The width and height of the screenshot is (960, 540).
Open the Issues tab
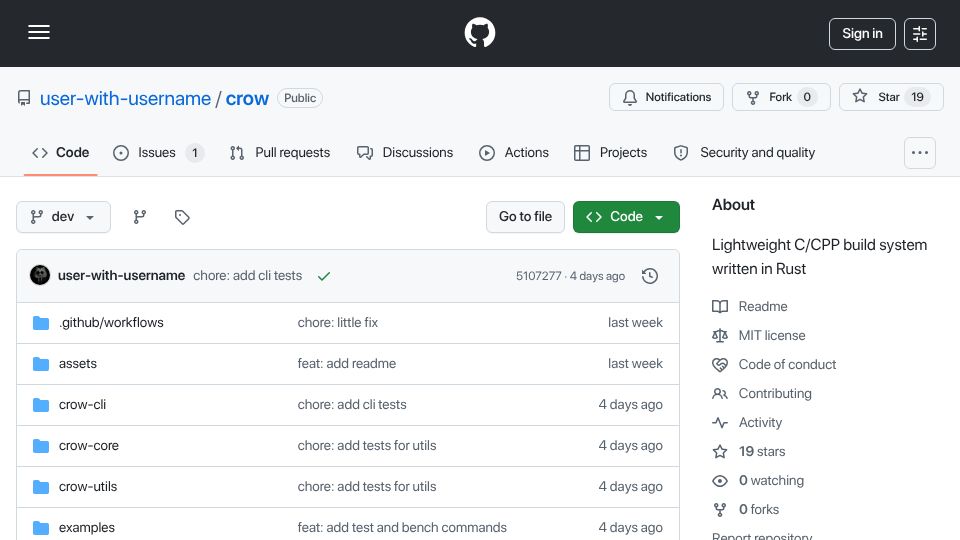pyautogui.click(x=158, y=152)
